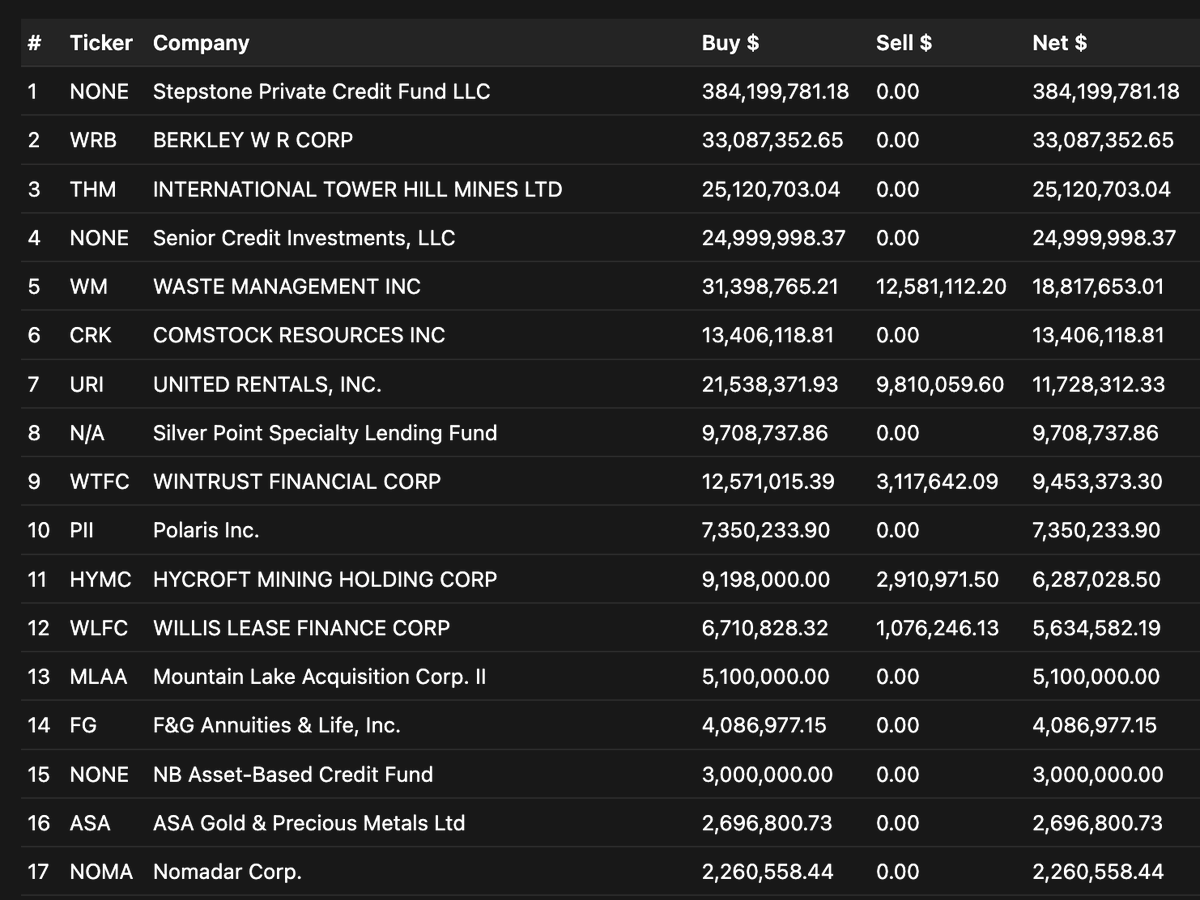1200x900 pixels.
Task: Click the MLAA ticker
Action: tap(99, 677)
